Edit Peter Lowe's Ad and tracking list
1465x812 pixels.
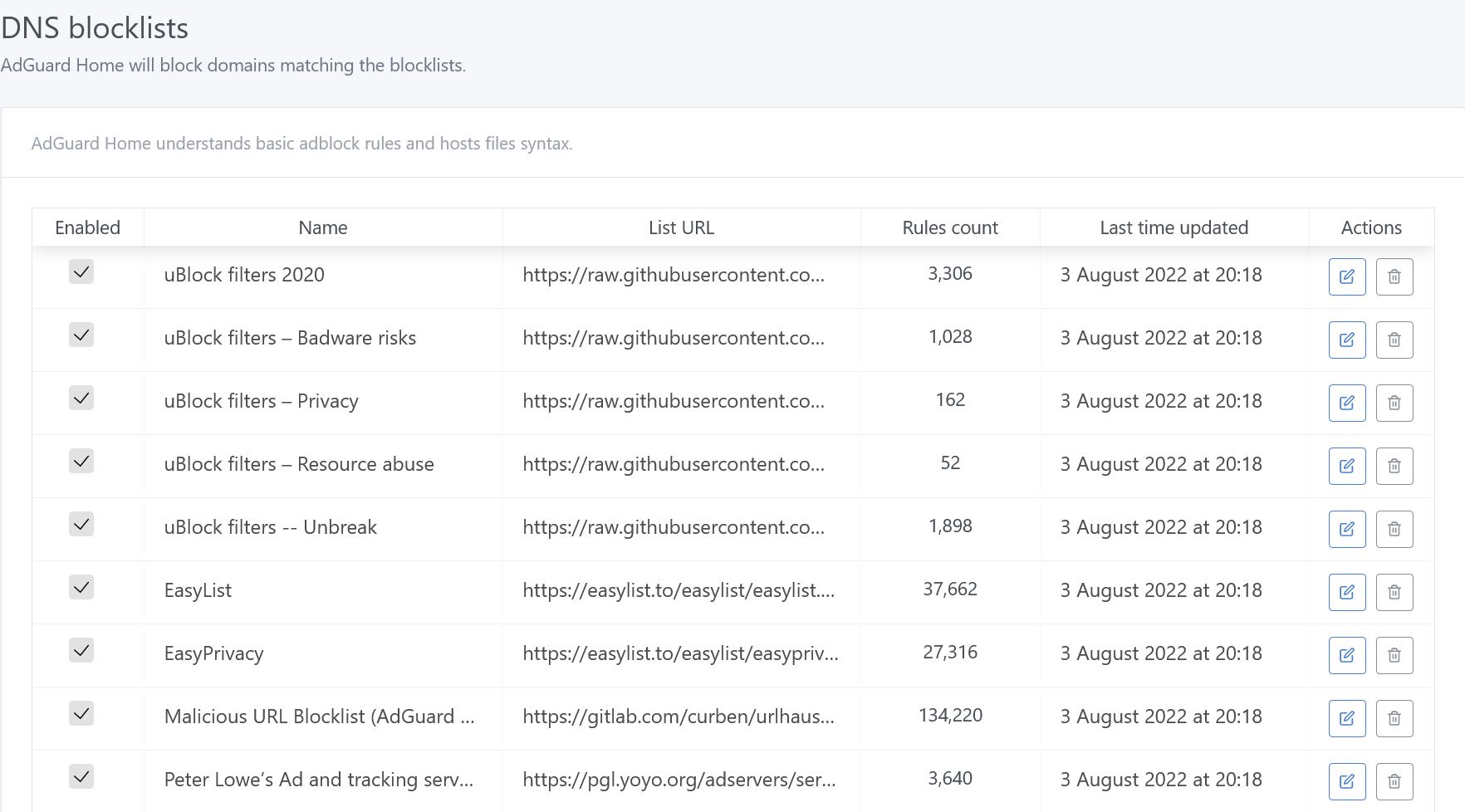(x=1347, y=781)
